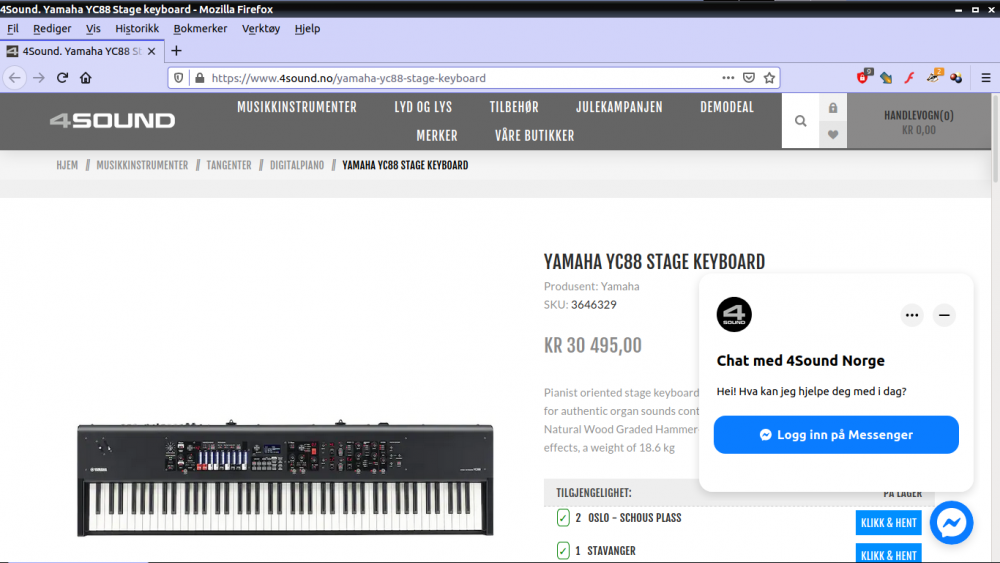This screenshot has width=1000, height=563.
Task: Click the pencil-style extension icon in toolbar
Action: coord(886,78)
